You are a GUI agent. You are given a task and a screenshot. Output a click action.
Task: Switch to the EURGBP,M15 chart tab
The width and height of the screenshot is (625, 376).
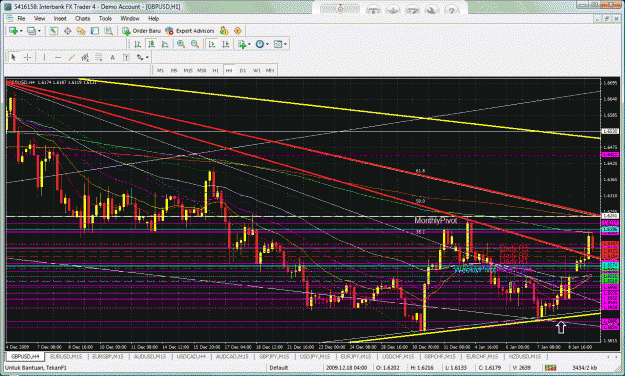[108, 356]
